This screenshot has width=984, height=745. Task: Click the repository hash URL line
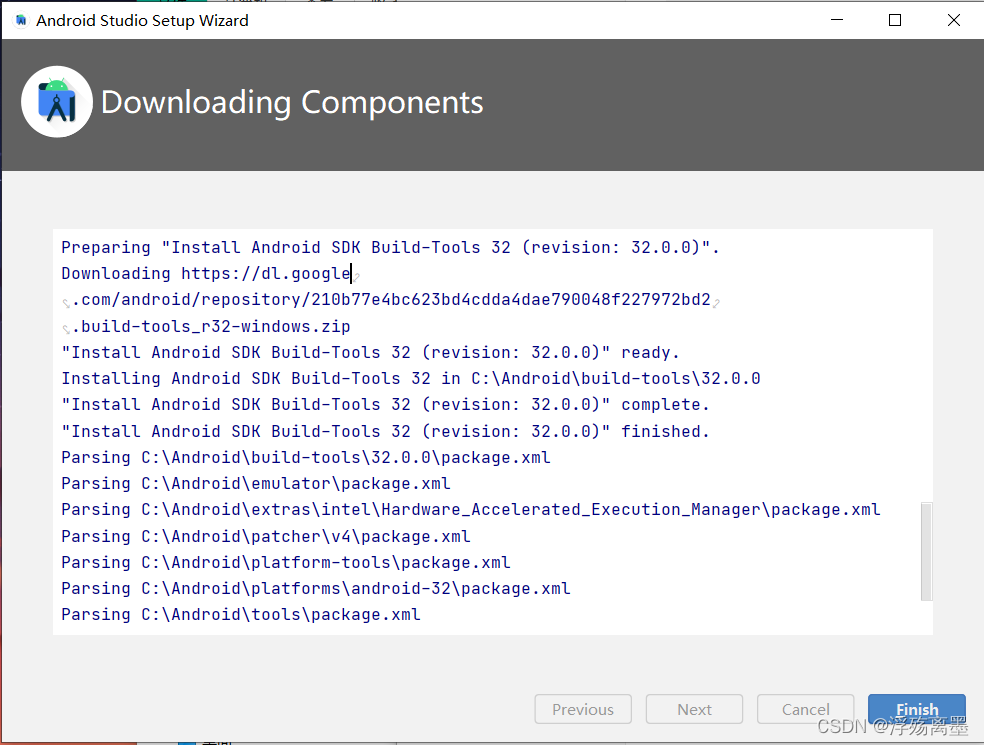(392, 299)
